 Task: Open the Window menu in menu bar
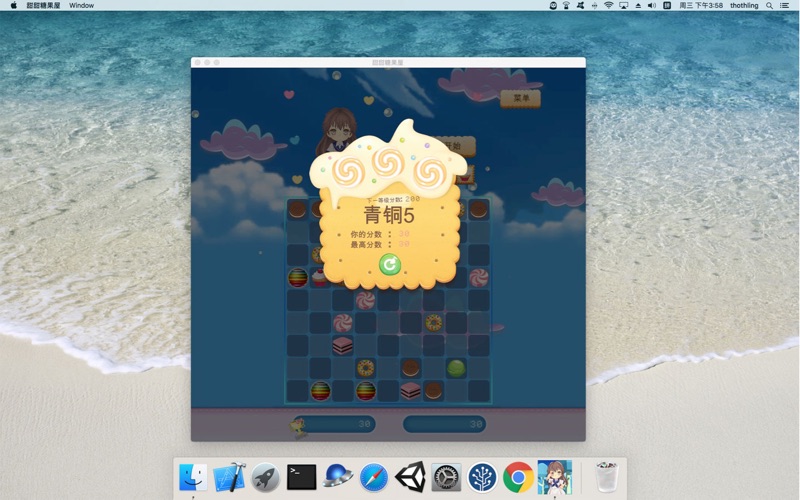click(81, 5)
